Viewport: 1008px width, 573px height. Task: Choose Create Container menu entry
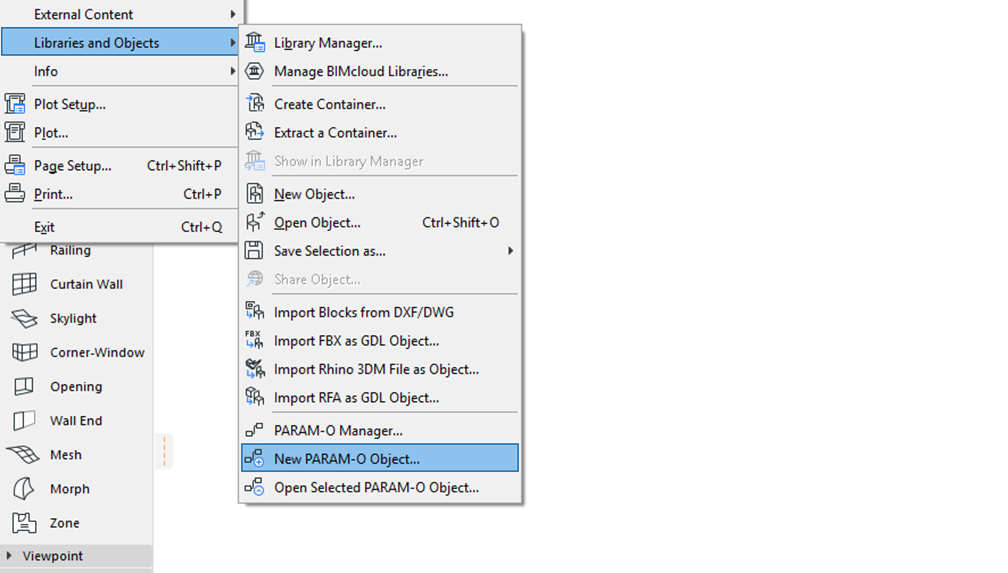(x=380, y=104)
